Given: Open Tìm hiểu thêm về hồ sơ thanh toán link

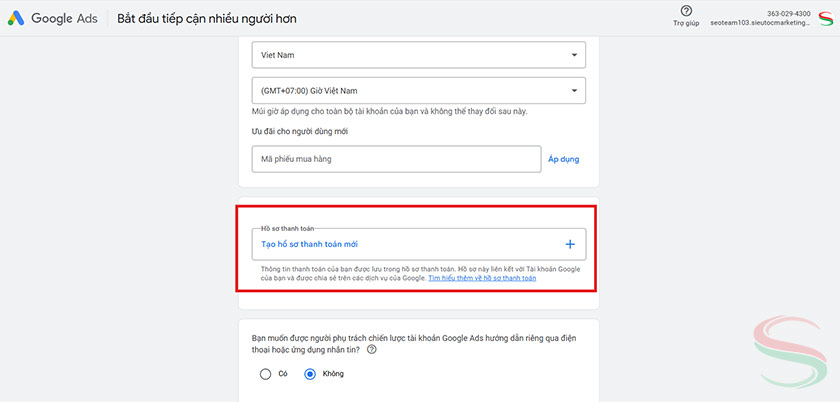Looking at the screenshot, I should pos(482,278).
